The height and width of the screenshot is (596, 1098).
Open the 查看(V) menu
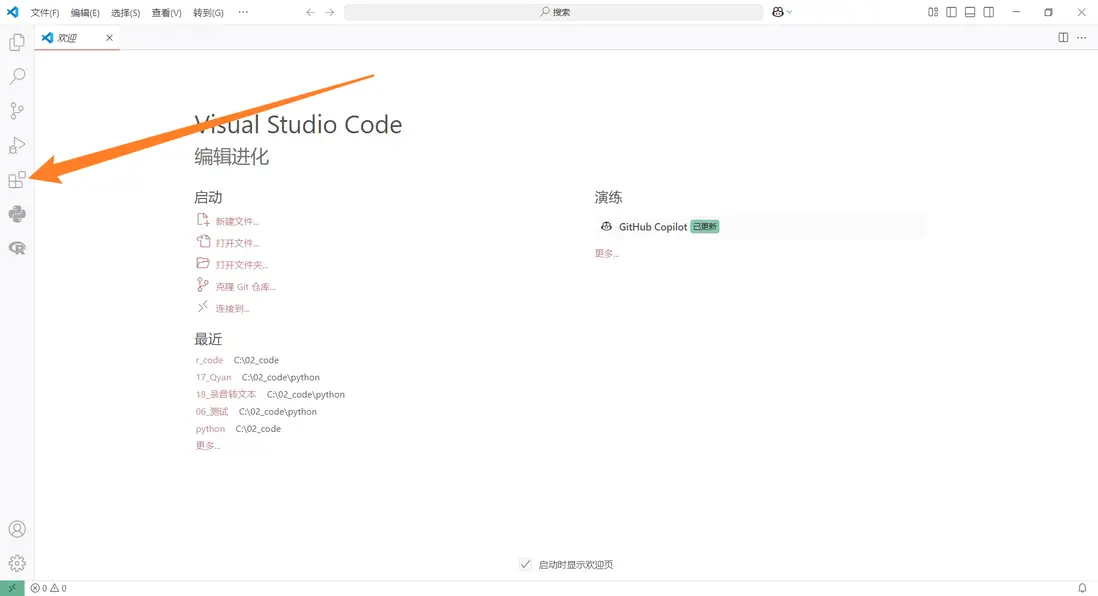point(167,13)
